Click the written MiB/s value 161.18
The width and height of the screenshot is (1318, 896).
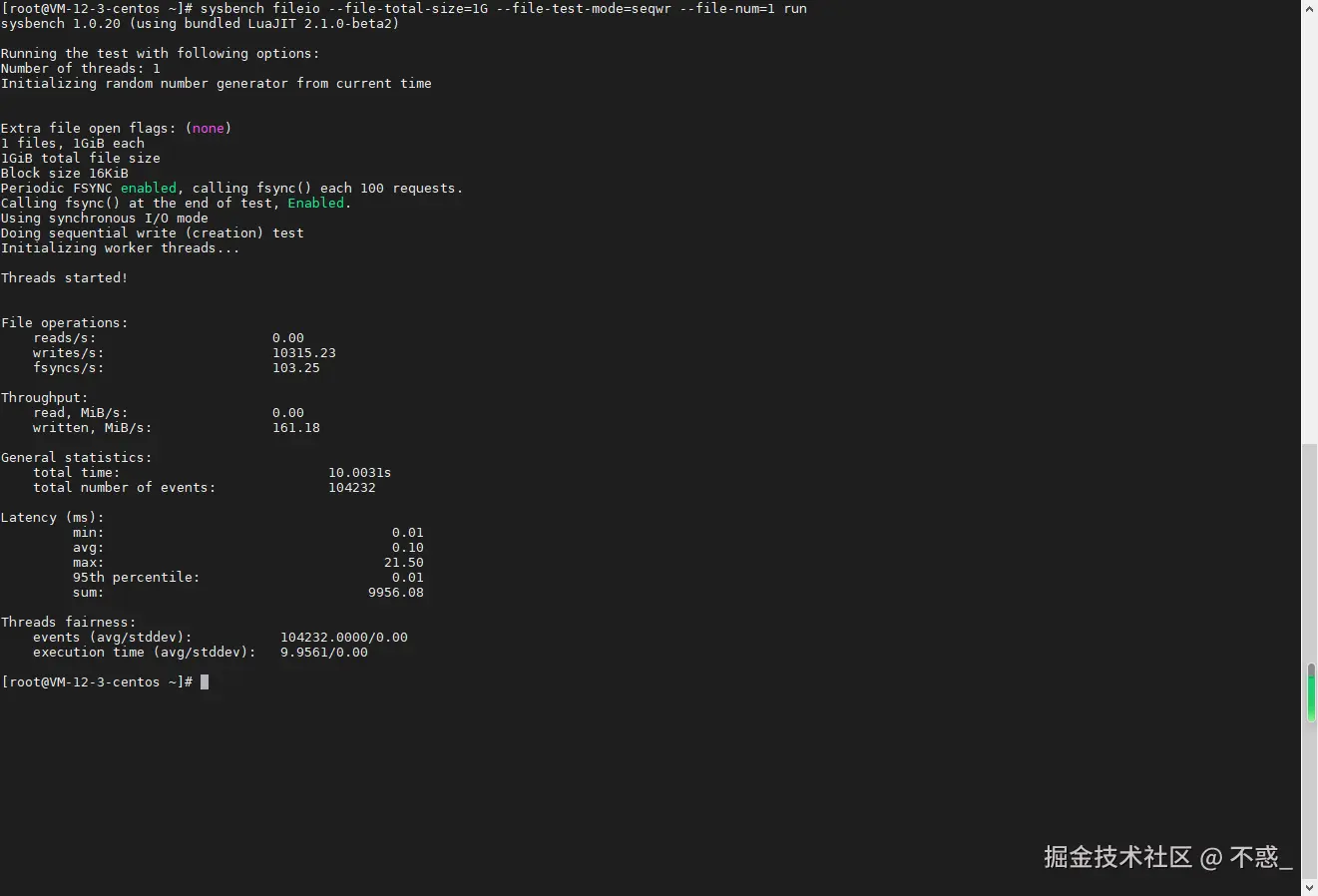pos(296,427)
